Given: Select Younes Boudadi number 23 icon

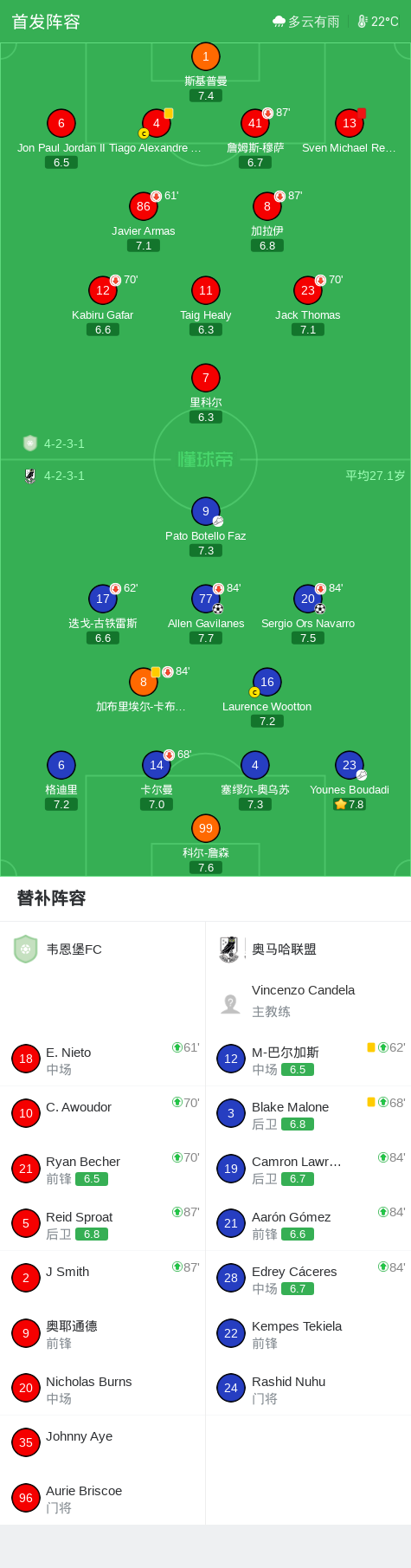Looking at the screenshot, I should tap(350, 765).
